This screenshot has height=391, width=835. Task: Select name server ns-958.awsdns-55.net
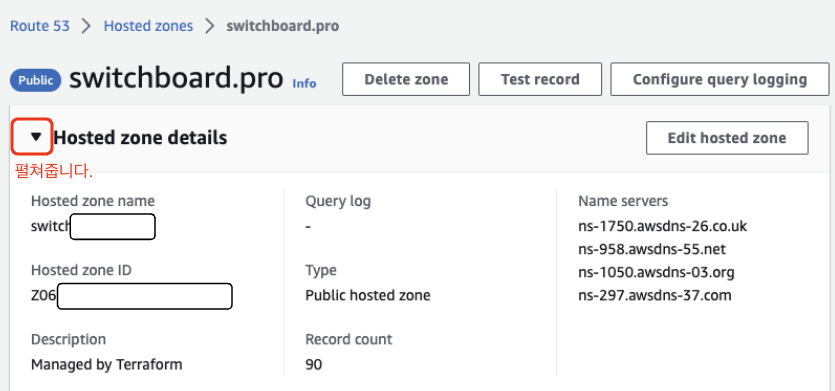[652, 249]
